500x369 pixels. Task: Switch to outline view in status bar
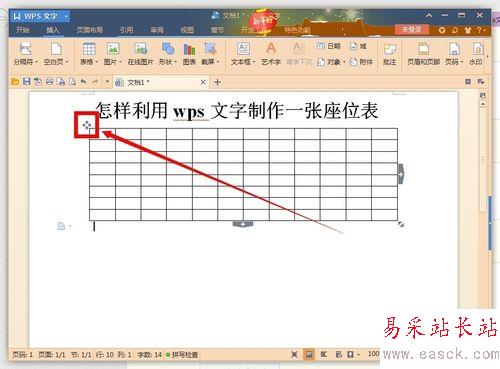[x=324, y=354]
